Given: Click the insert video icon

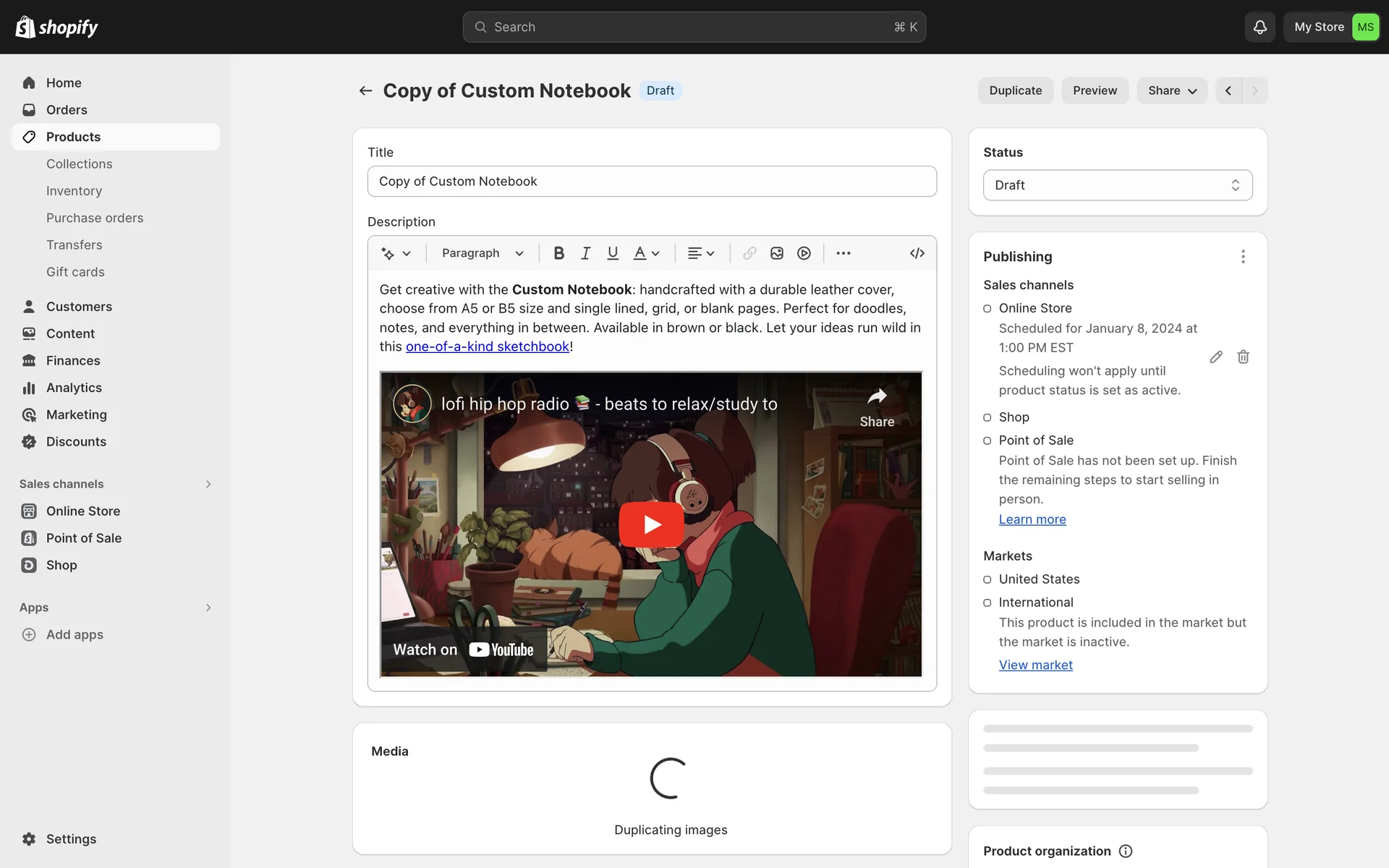Looking at the screenshot, I should pos(804,253).
